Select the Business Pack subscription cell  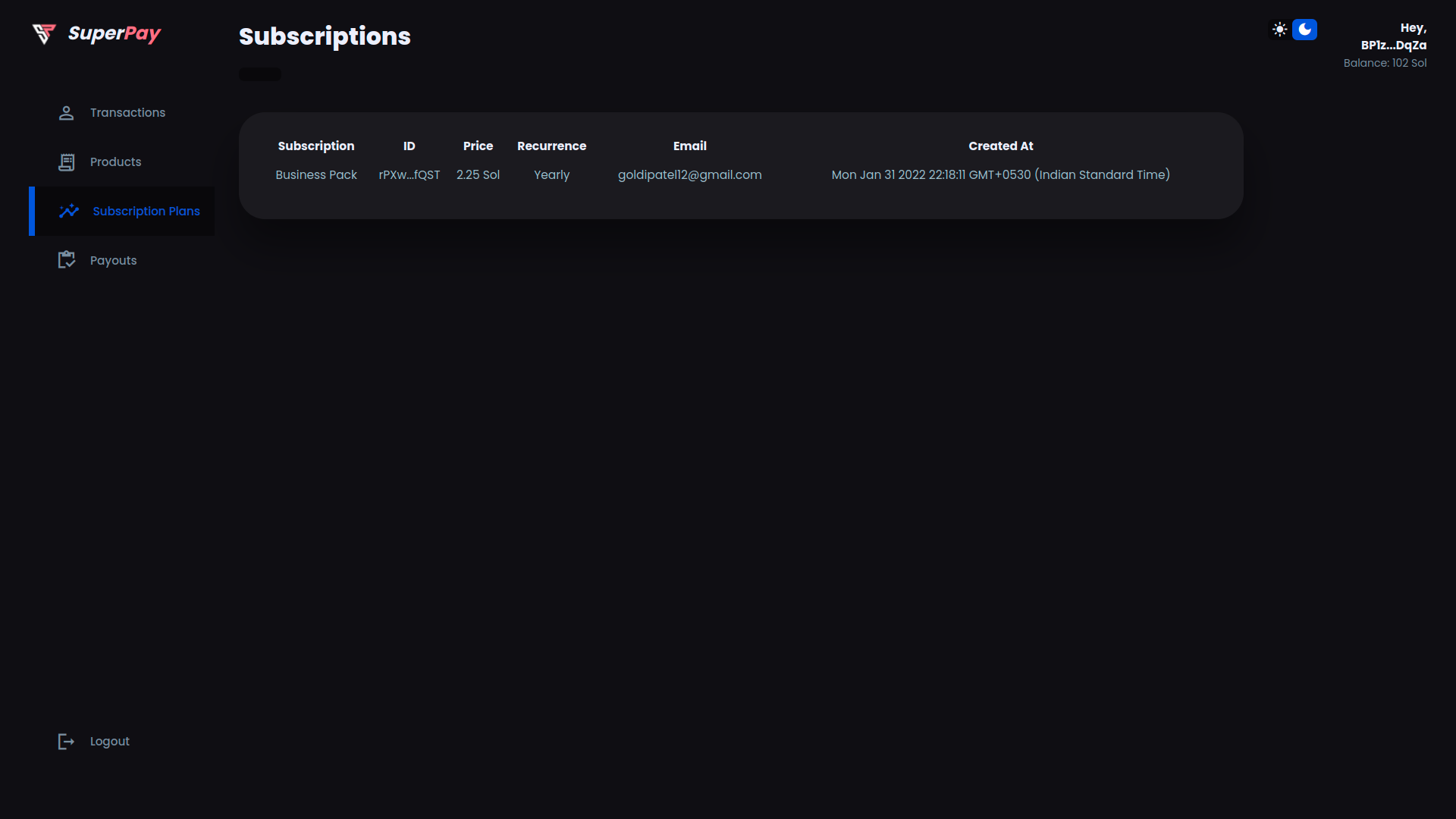pos(316,175)
